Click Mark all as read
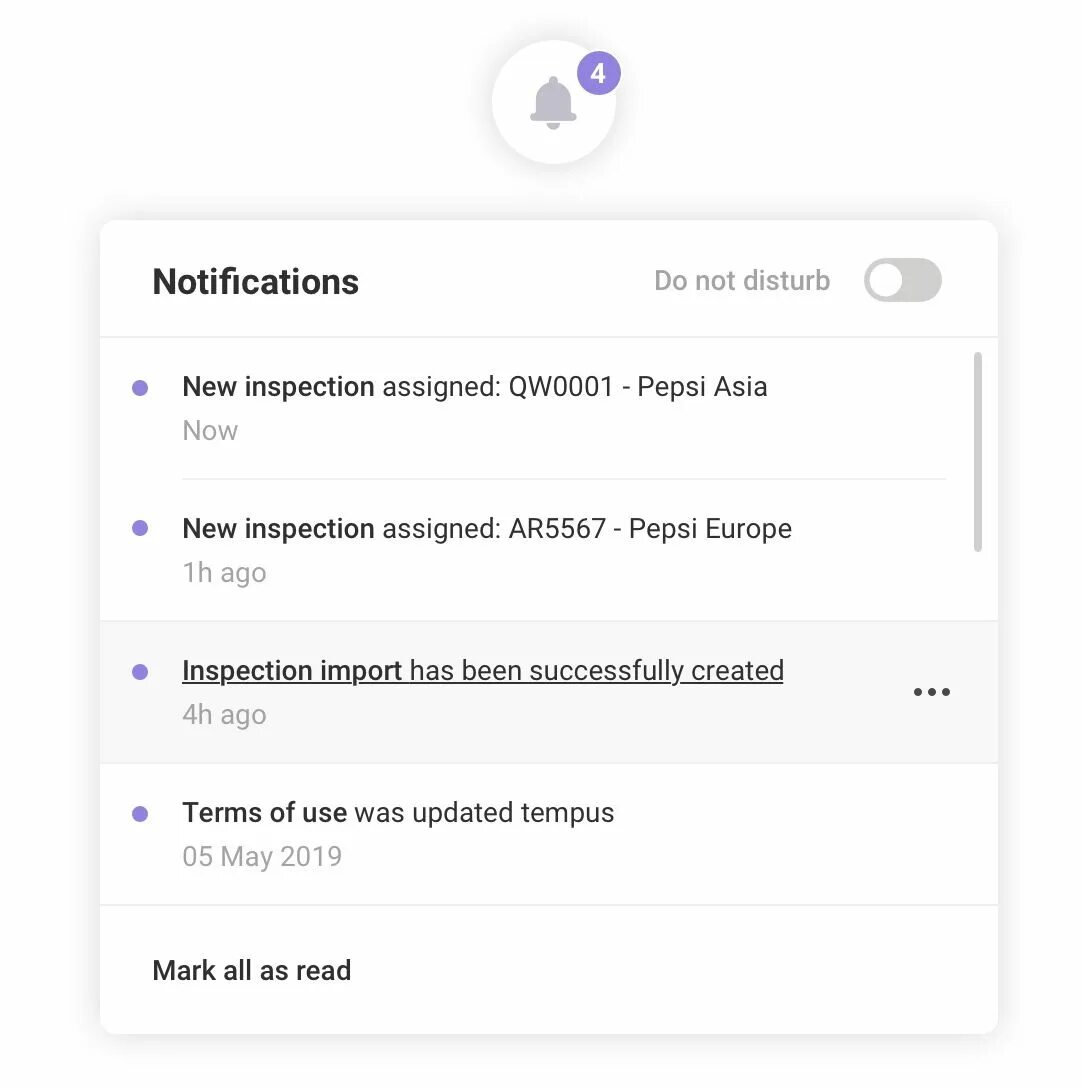Image resolution: width=1082 pixels, height=1088 pixels. pos(252,970)
